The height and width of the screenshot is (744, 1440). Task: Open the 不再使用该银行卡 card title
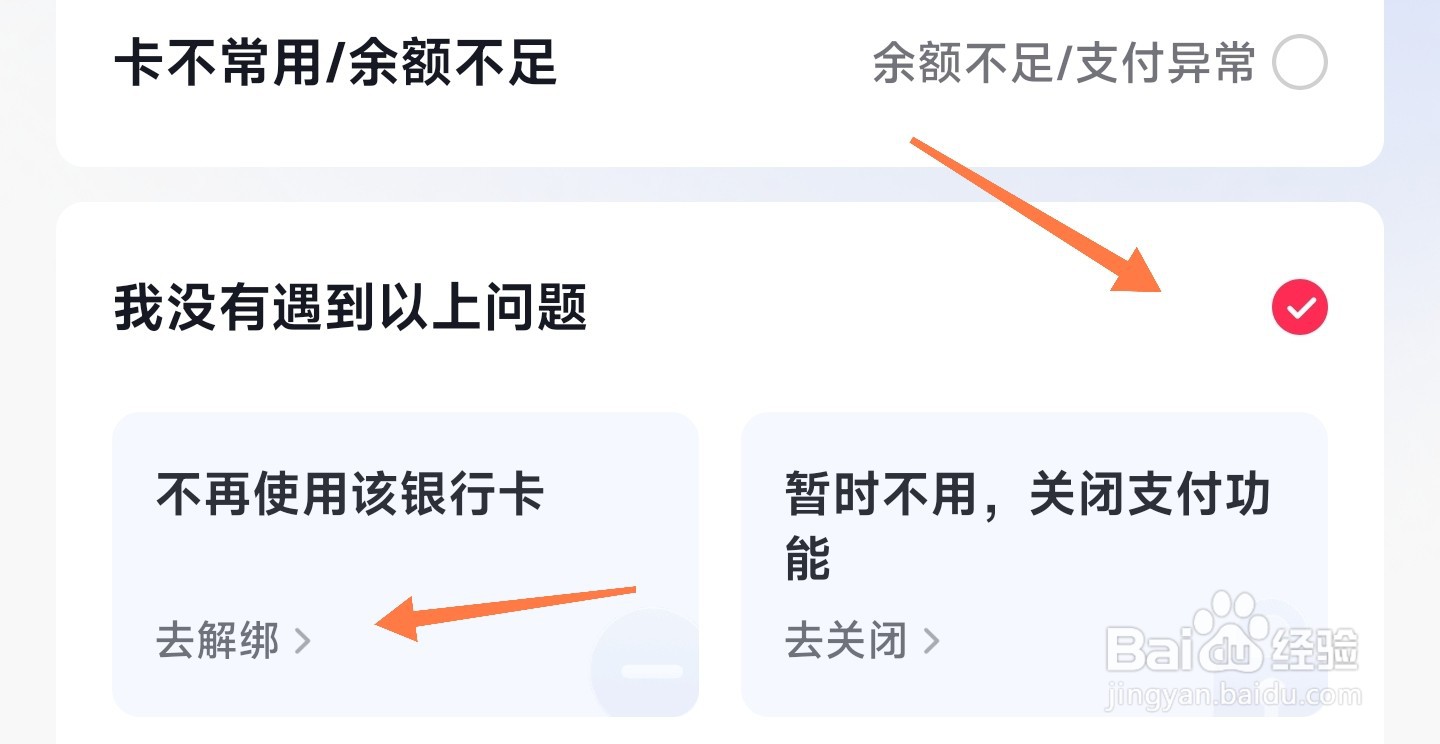[x=350, y=494]
